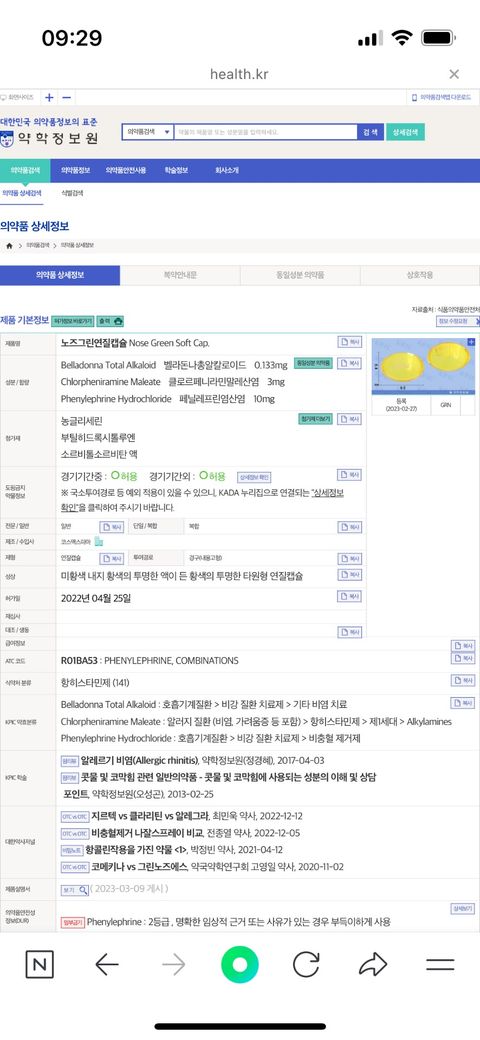Tap the Naver N icon
The width and height of the screenshot is (480, 1040).
tap(40, 964)
